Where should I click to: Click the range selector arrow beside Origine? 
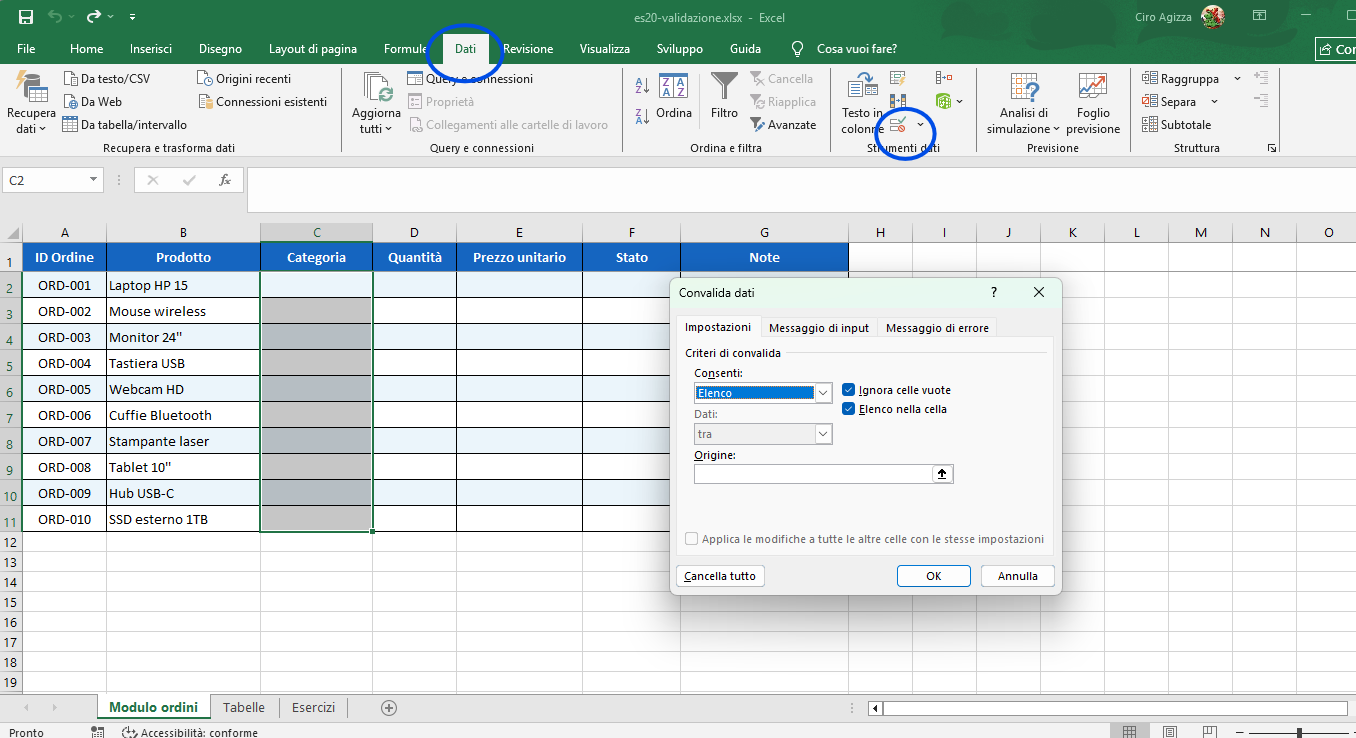pos(942,474)
